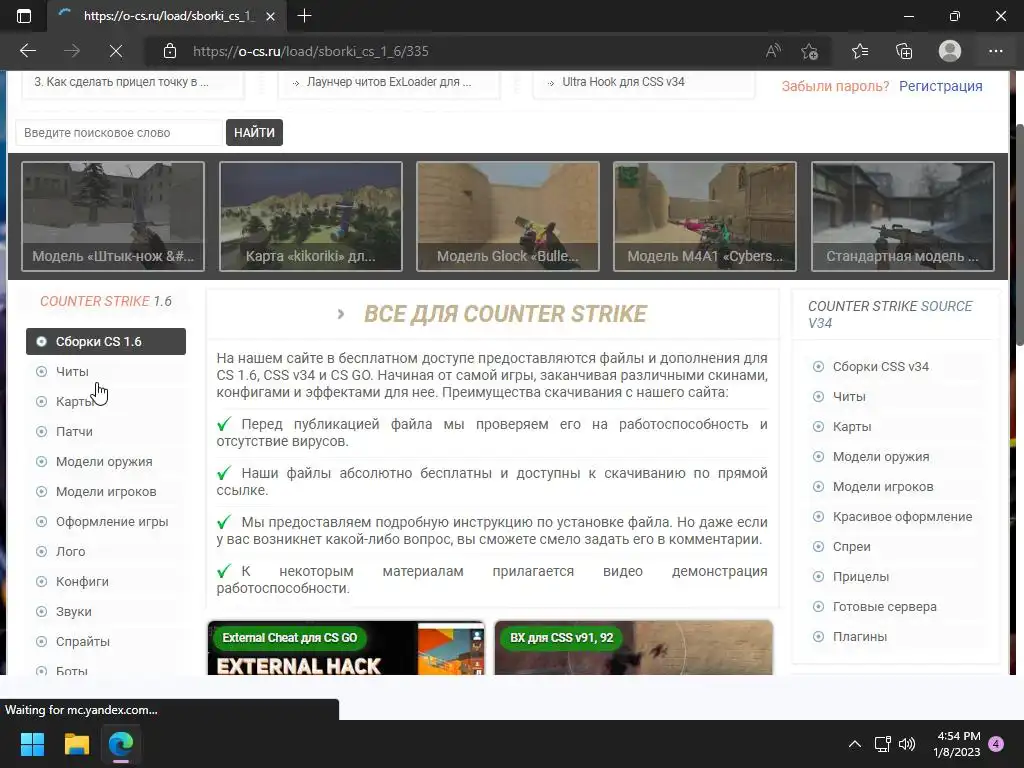Viewport: 1024px width, 768px height.
Task: View site information lock icon
Action: [170, 51]
